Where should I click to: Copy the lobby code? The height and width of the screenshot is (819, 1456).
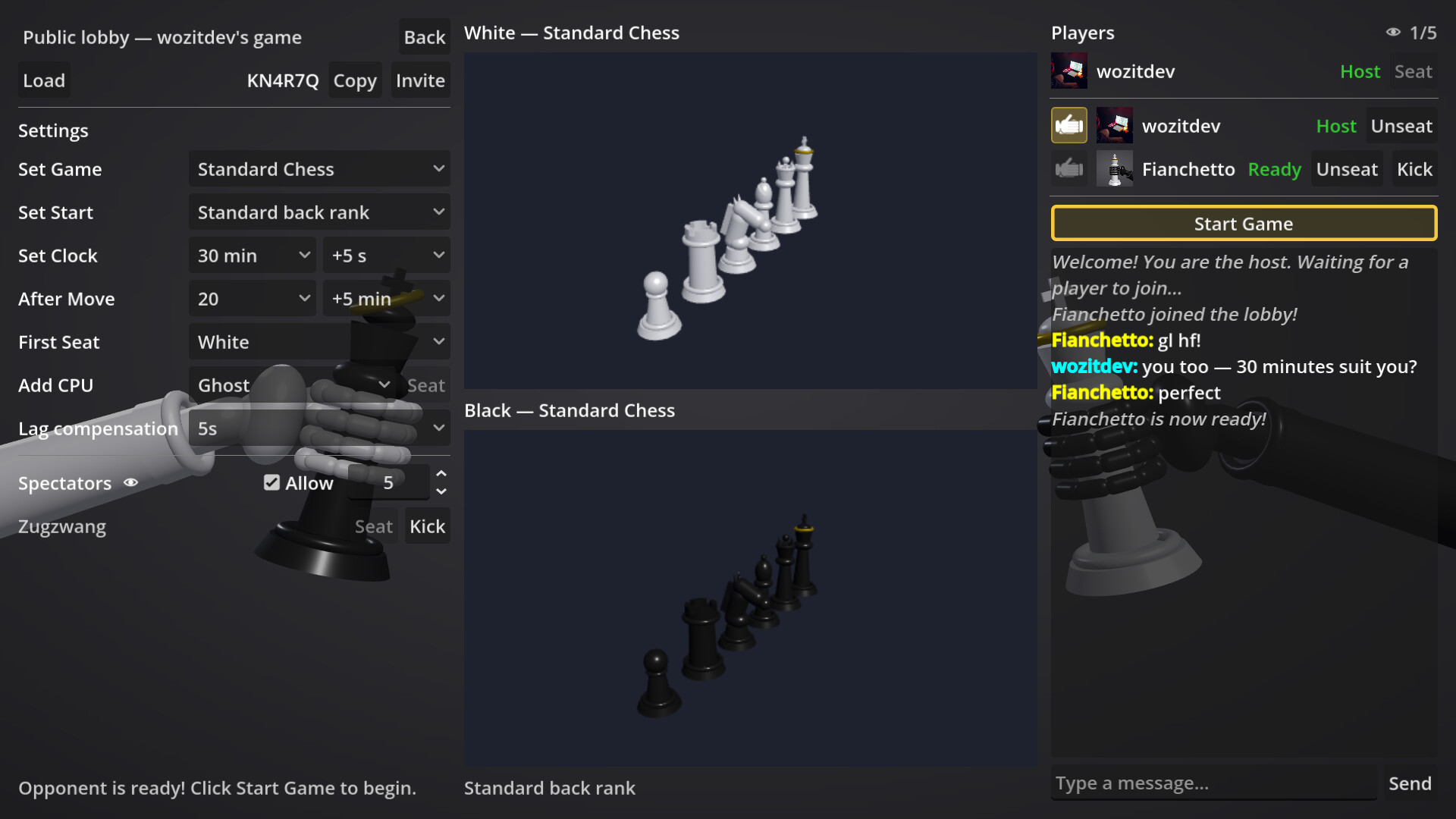pos(355,80)
